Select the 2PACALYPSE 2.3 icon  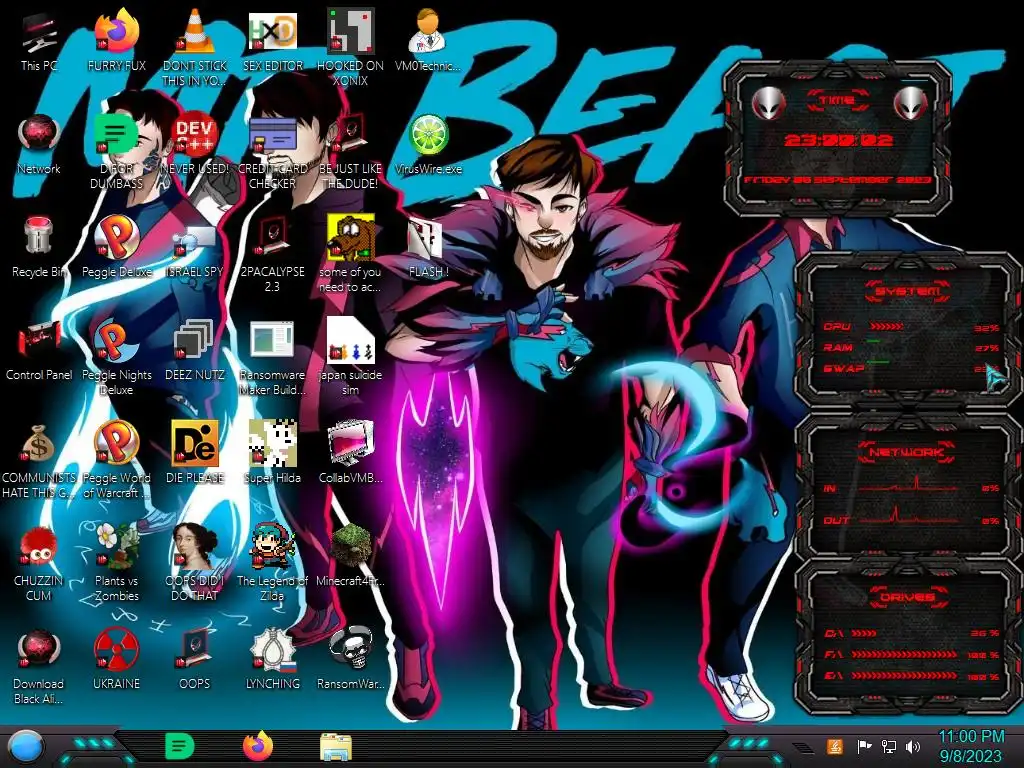point(272,236)
